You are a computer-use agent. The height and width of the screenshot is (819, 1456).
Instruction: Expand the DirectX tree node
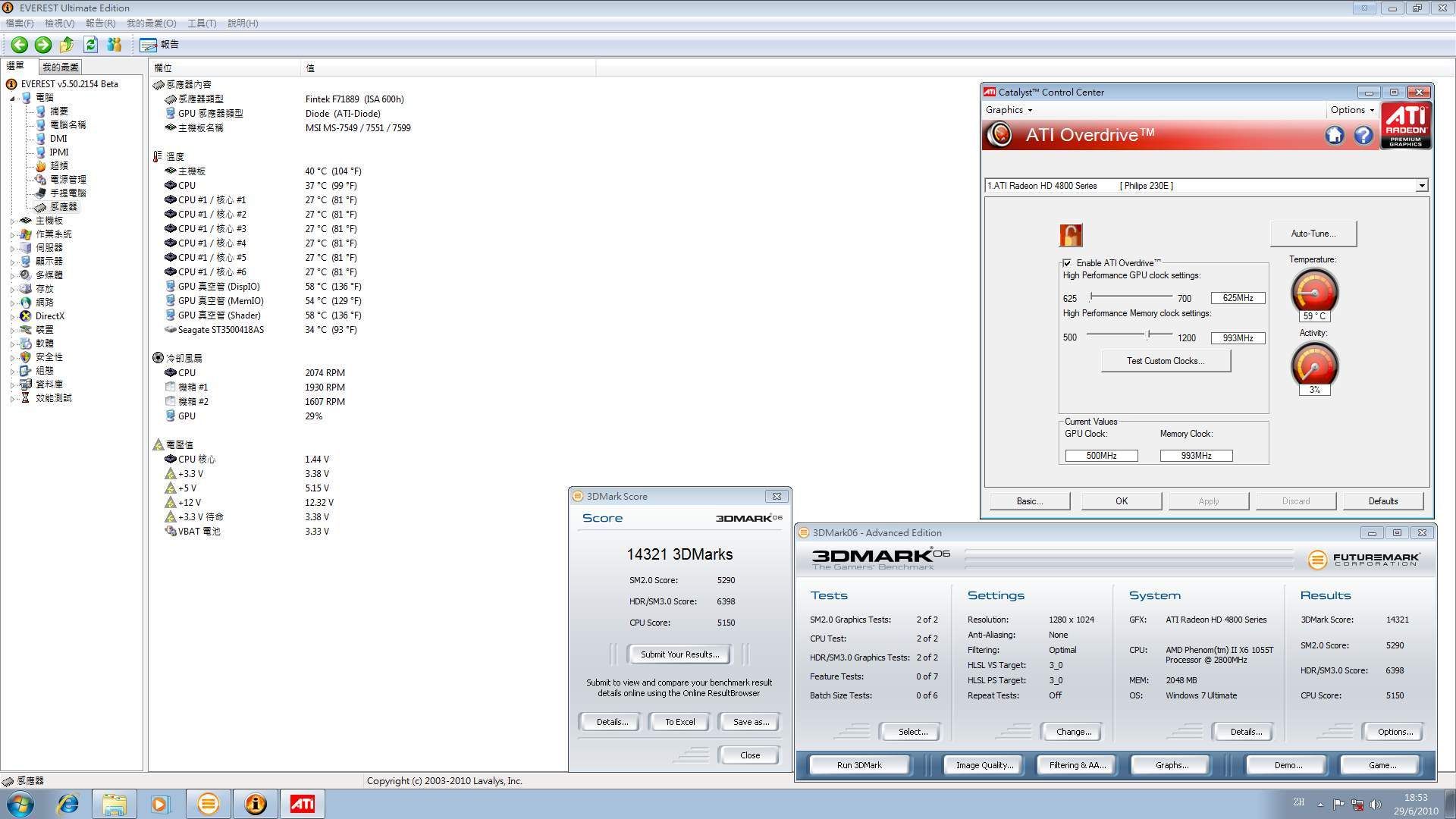pyautogui.click(x=13, y=316)
